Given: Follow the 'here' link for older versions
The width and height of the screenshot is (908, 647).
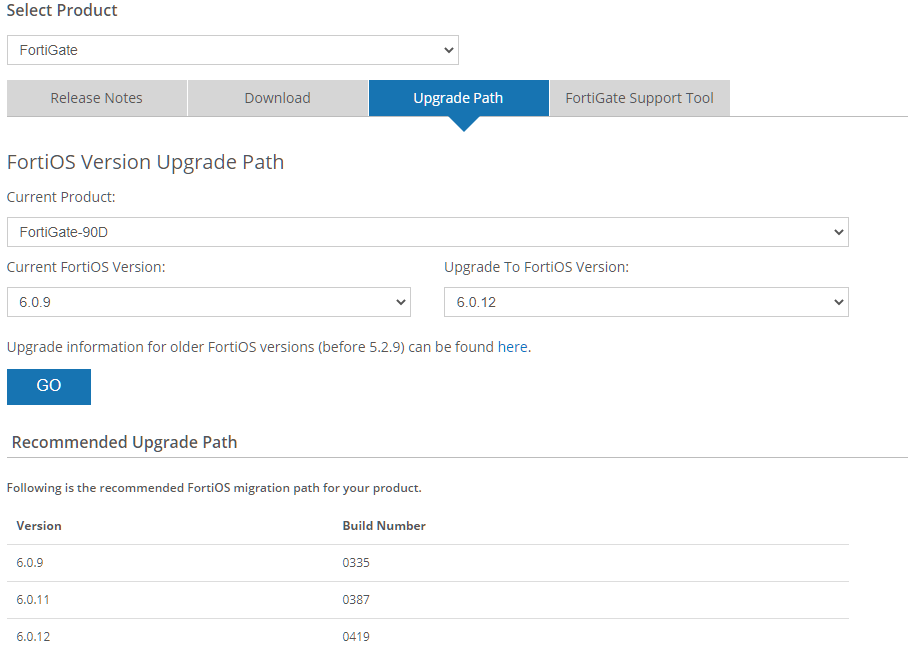Looking at the screenshot, I should coord(512,347).
